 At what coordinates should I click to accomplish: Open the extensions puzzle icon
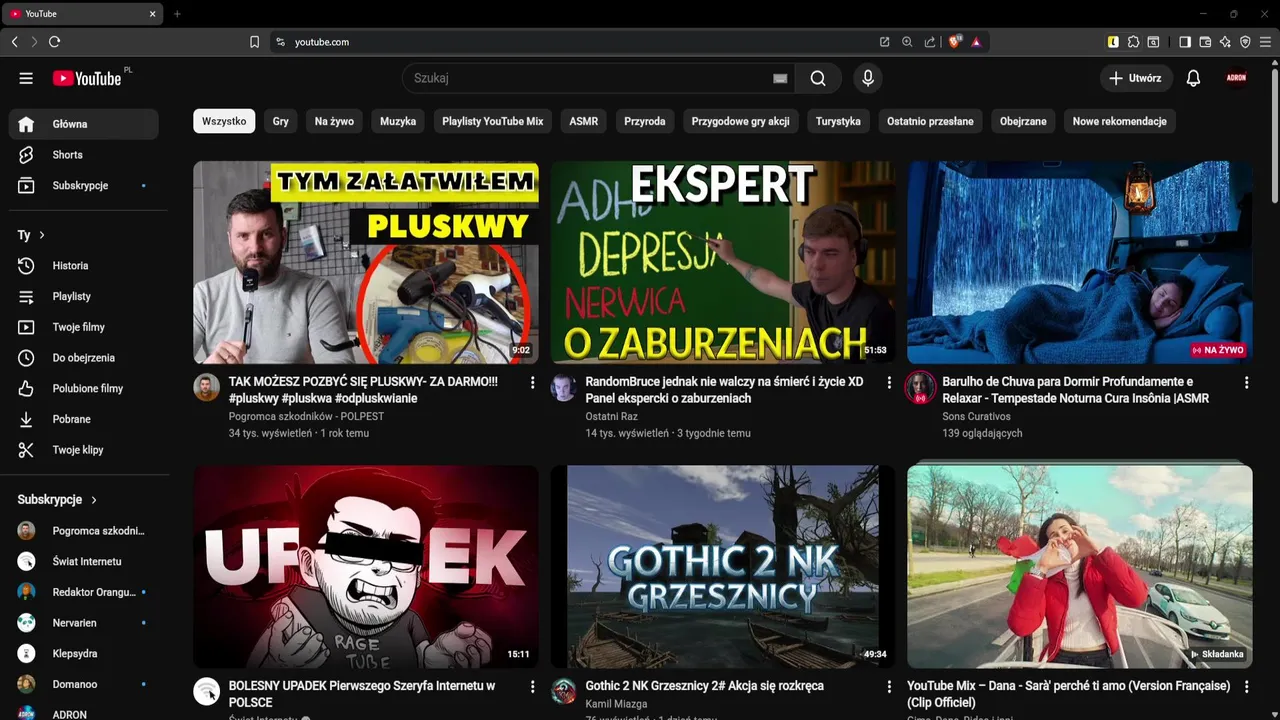coord(1133,42)
